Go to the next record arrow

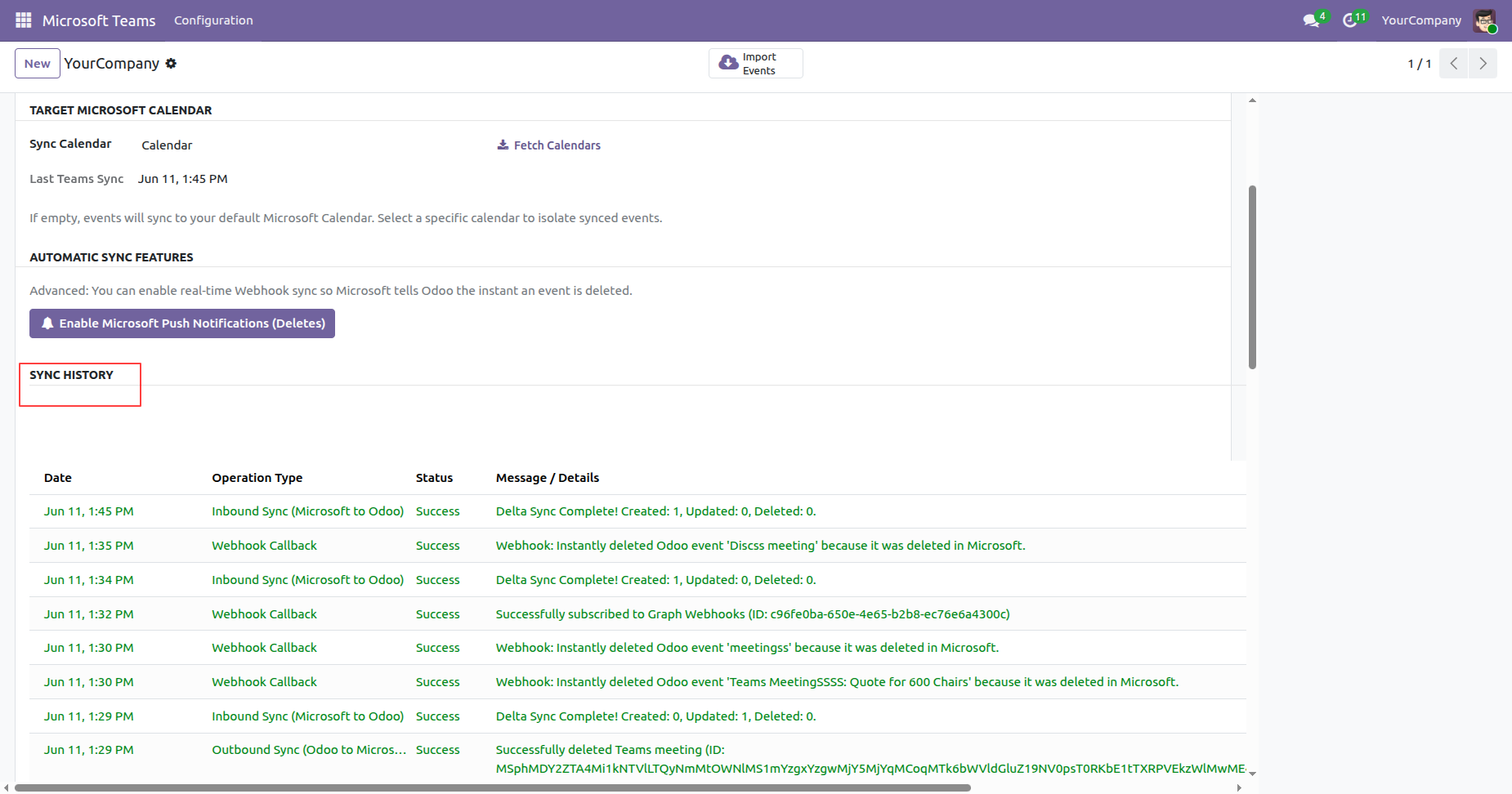tap(1483, 64)
